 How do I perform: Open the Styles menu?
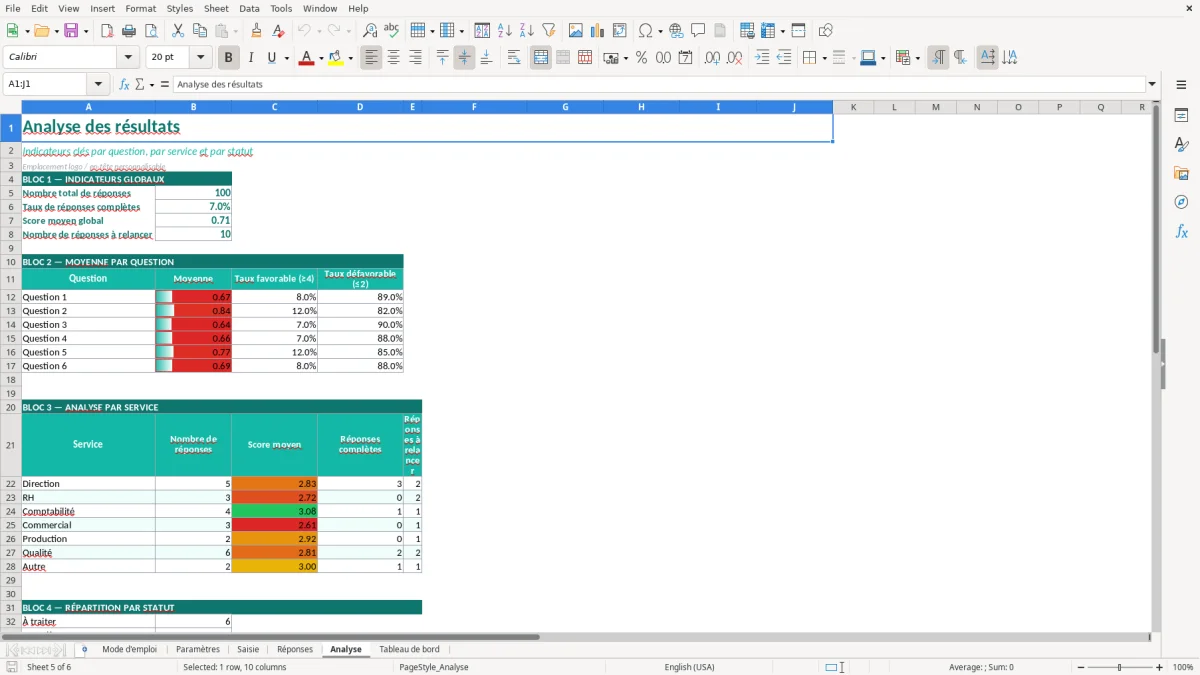[x=180, y=8]
